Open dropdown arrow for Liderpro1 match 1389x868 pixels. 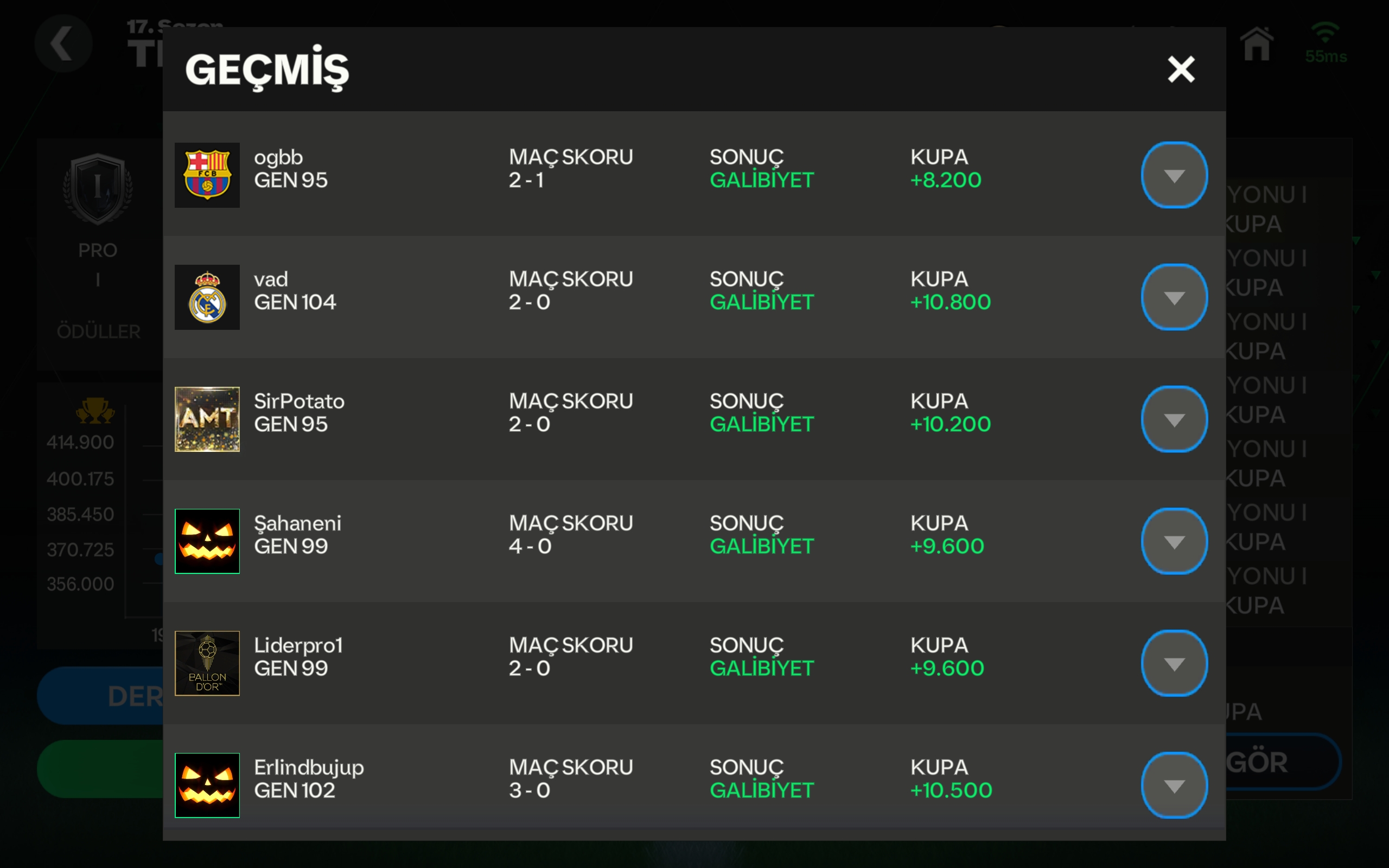(x=1174, y=663)
